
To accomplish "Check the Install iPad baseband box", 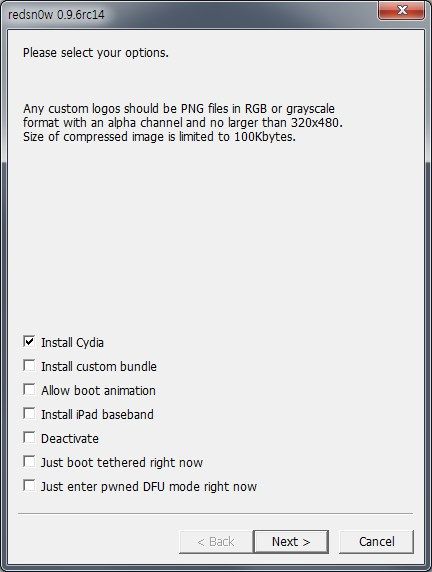I will 29,414.
